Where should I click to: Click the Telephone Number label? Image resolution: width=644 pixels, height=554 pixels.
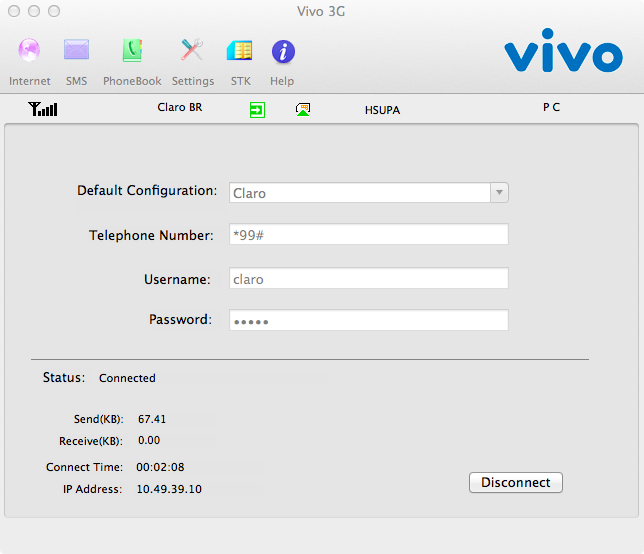click(x=151, y=235)
